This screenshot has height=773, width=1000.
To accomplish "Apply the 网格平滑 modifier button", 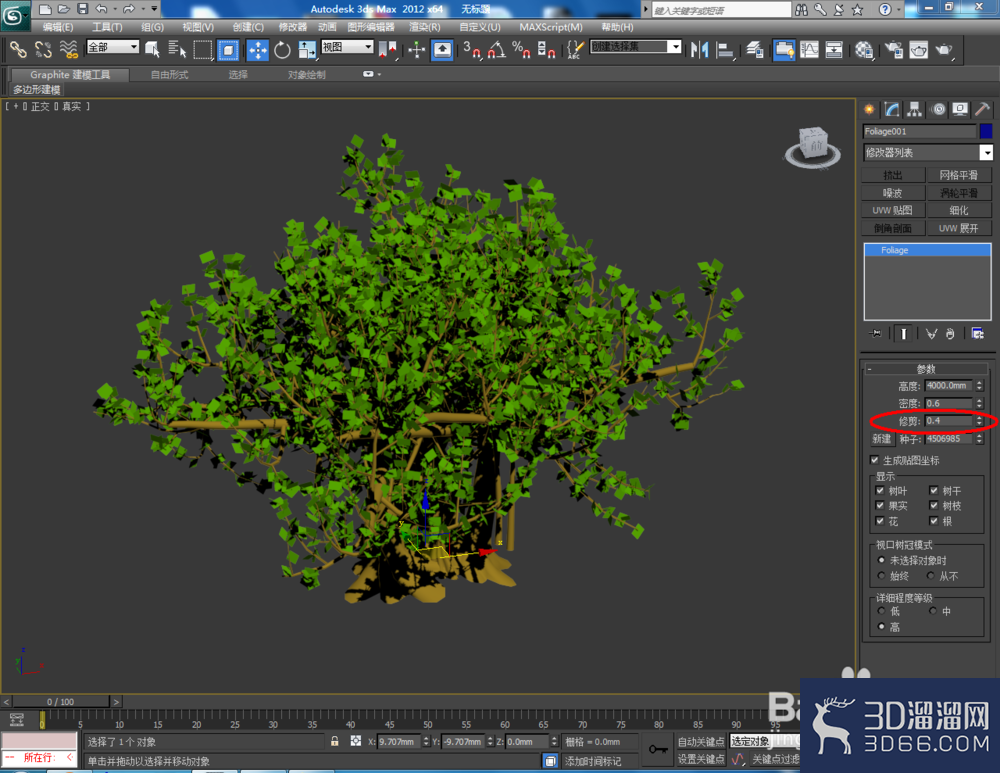I will (958, 175).
